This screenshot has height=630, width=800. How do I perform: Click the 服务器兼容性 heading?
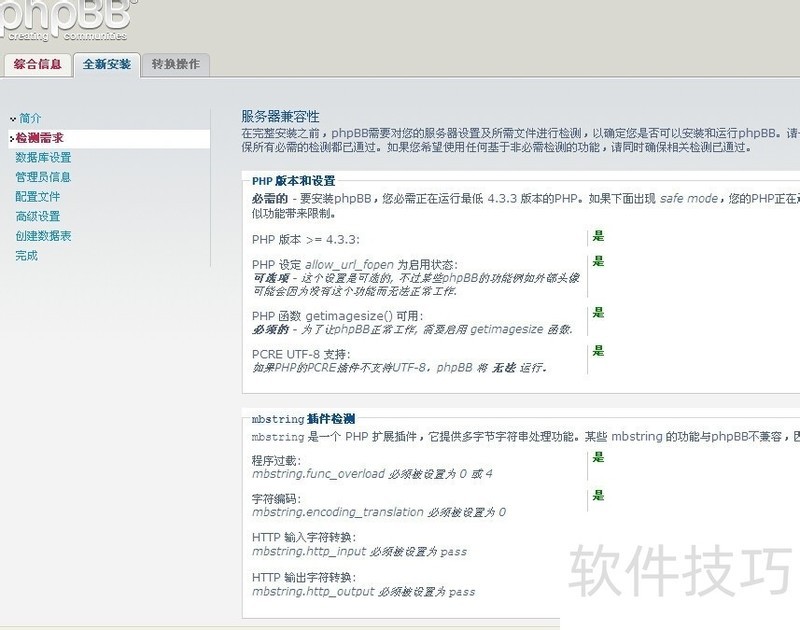(x=280, y=117)
